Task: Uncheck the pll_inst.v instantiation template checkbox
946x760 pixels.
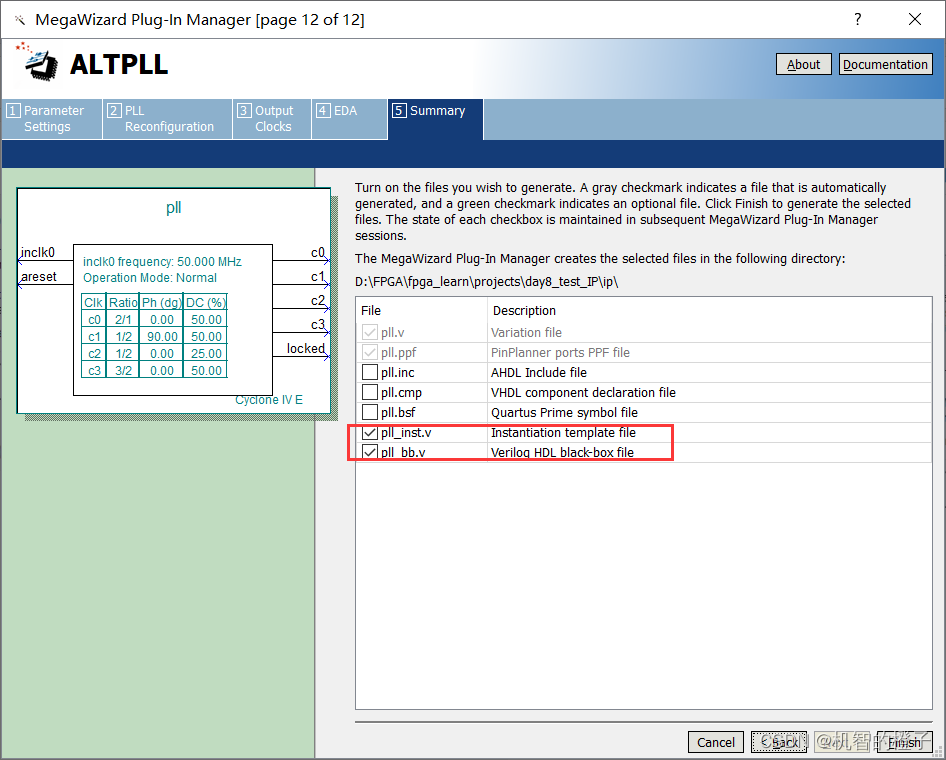Action: tap(370, 432)
